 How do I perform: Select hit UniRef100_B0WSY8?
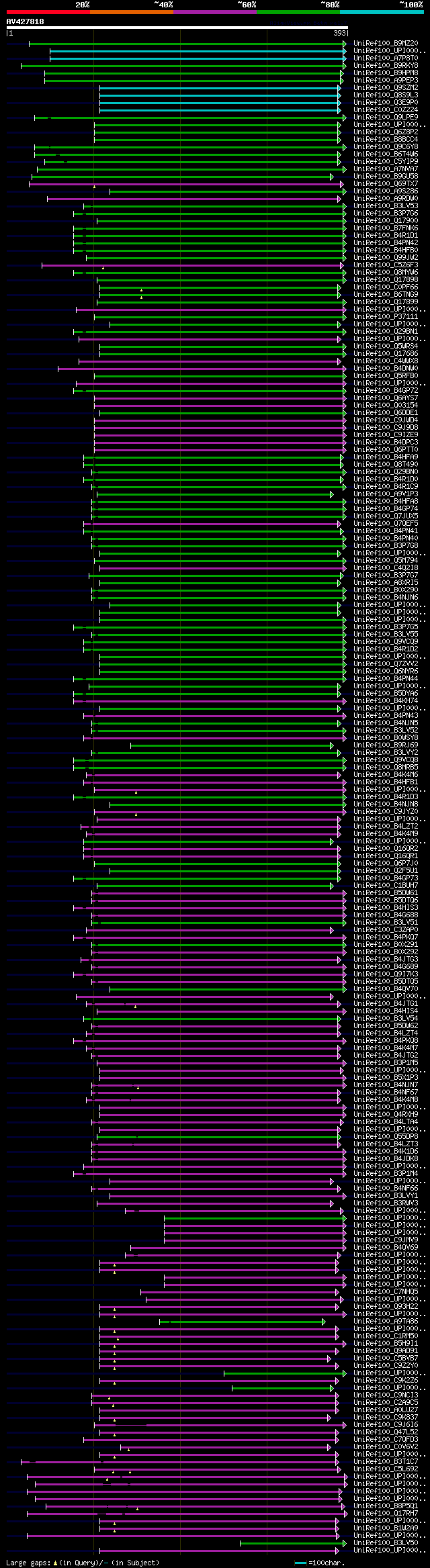tap(386, 738)
